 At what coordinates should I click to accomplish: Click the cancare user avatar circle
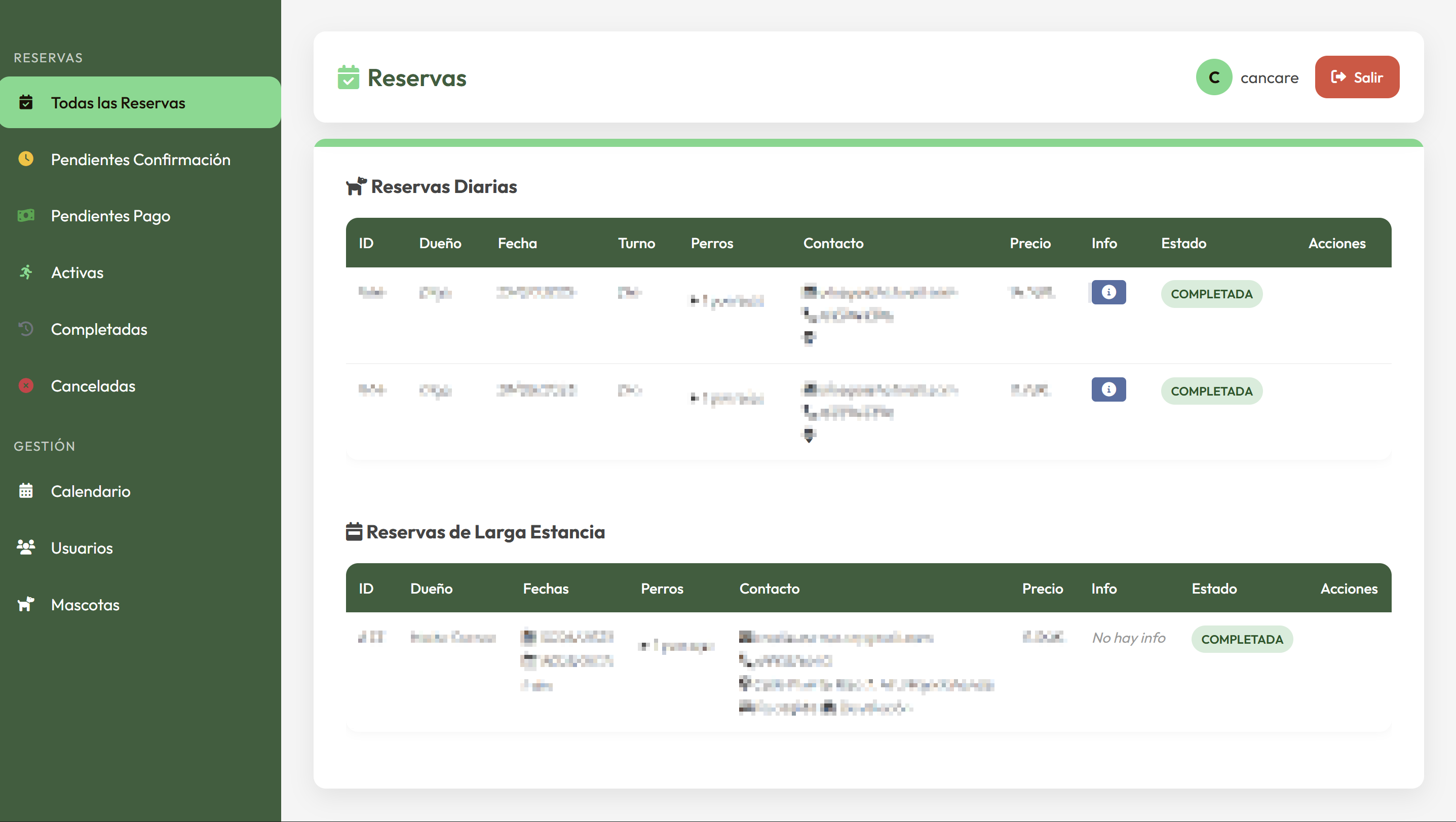tap(1213, 77)
